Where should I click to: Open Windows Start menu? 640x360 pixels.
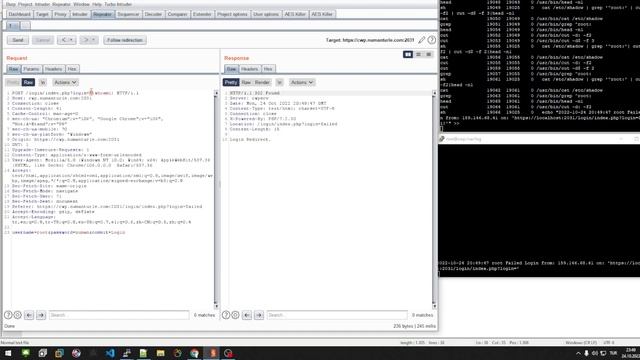(x=8, y=353)
